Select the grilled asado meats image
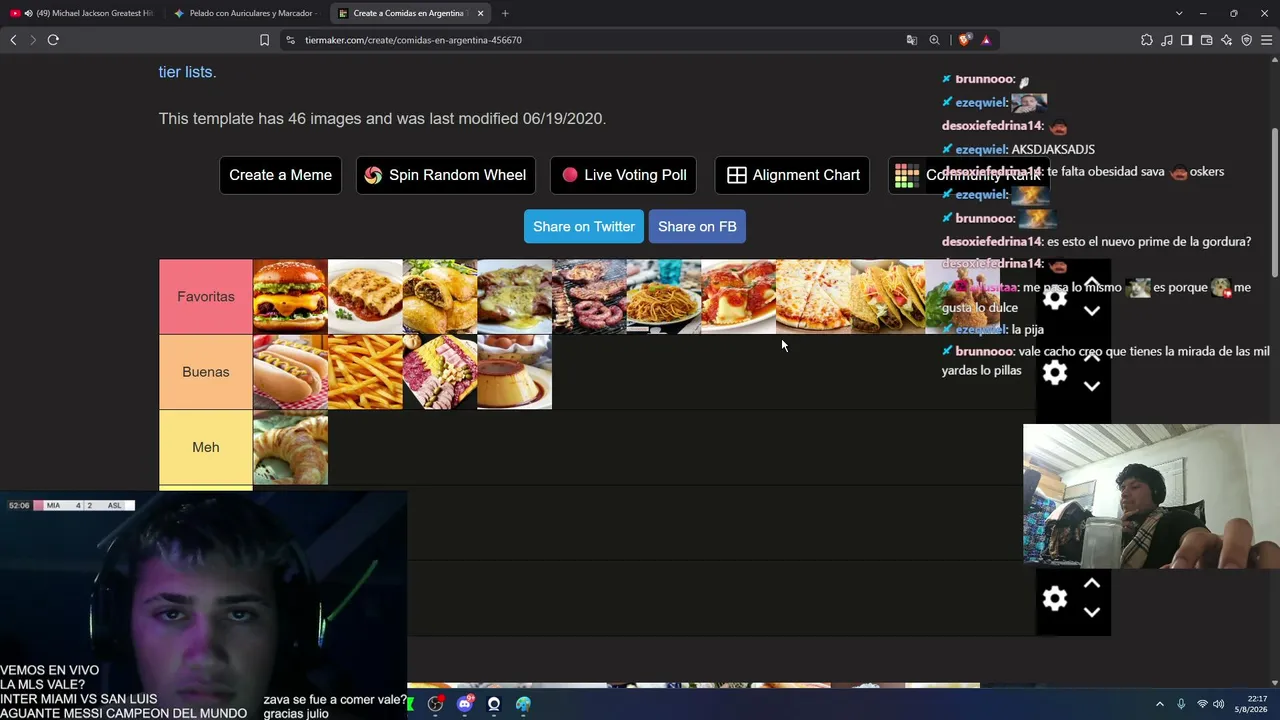1280x720 pixels. [x=589, y=297]
